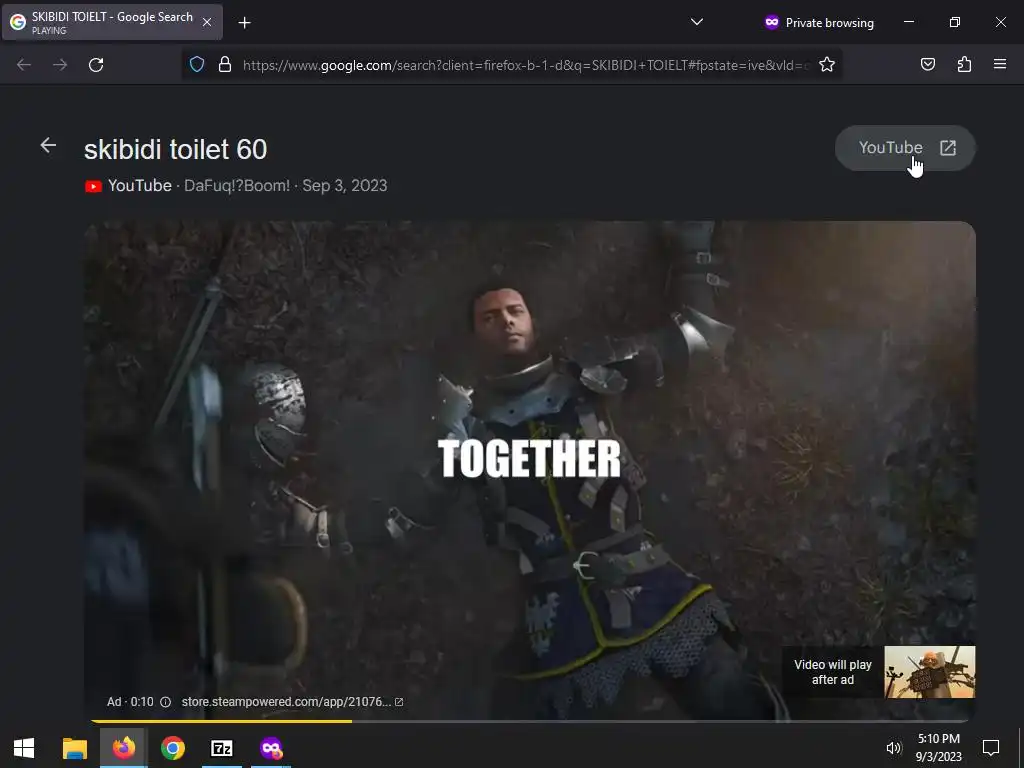
Task: Open 7-Zip from the taskbar
Action: point(222,748)
